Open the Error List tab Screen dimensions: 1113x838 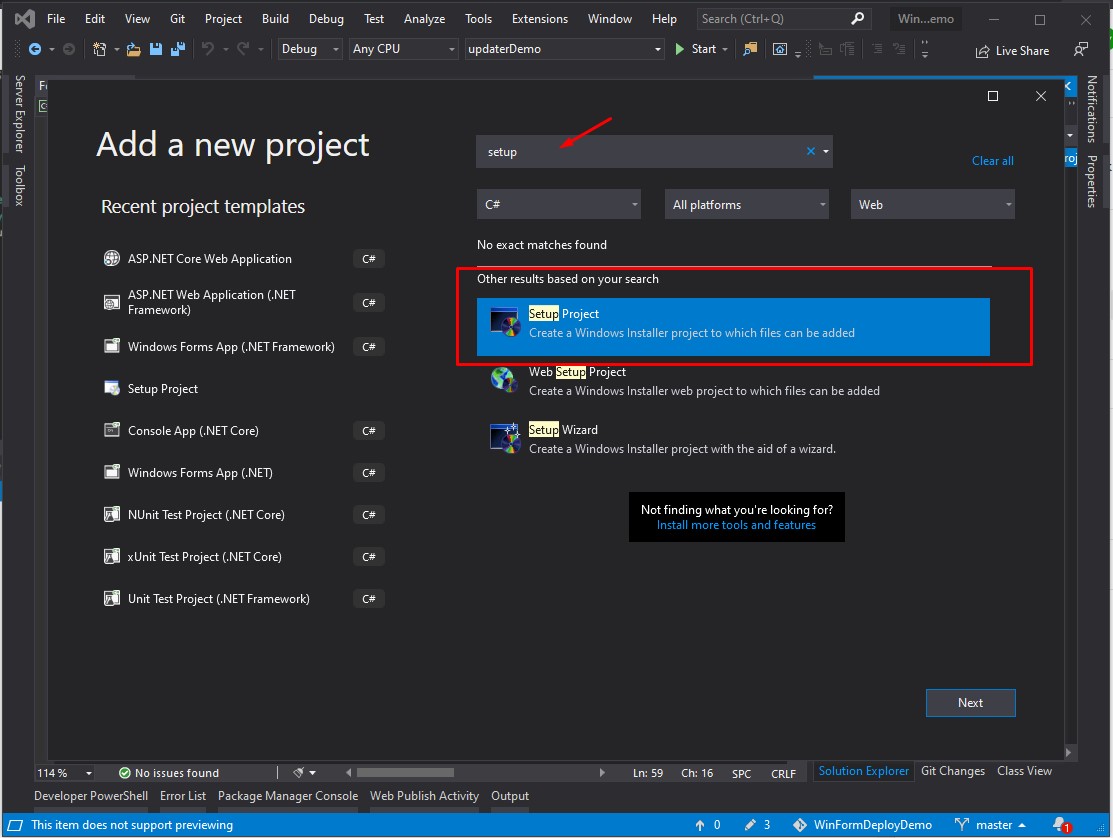pyautogui.click(x=183, y=796)
